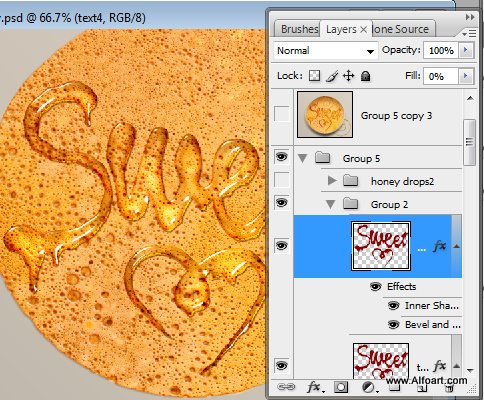Collapse the panel with double-arrow icon

(470, 17)
